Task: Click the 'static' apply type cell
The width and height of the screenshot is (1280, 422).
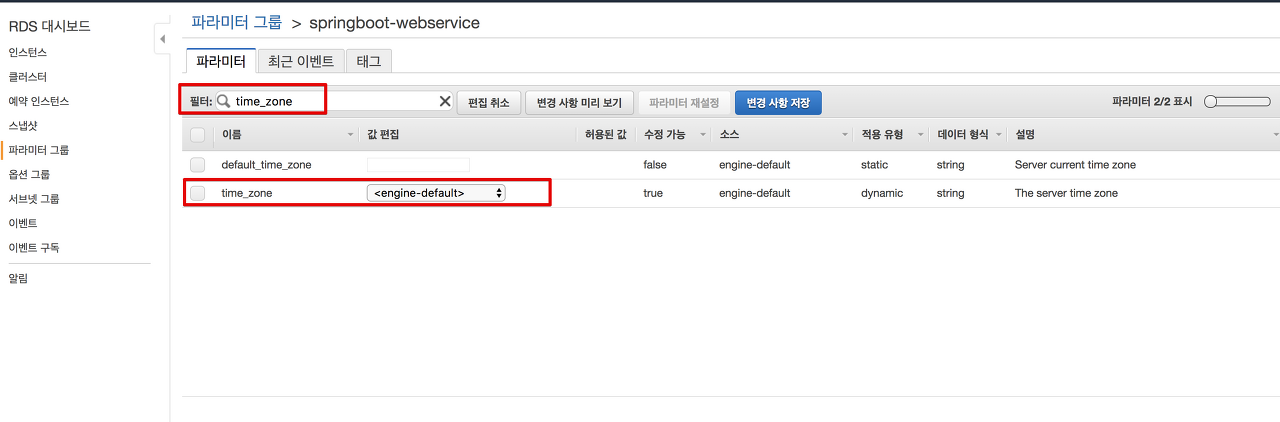Action: click(x=874, y=164)
